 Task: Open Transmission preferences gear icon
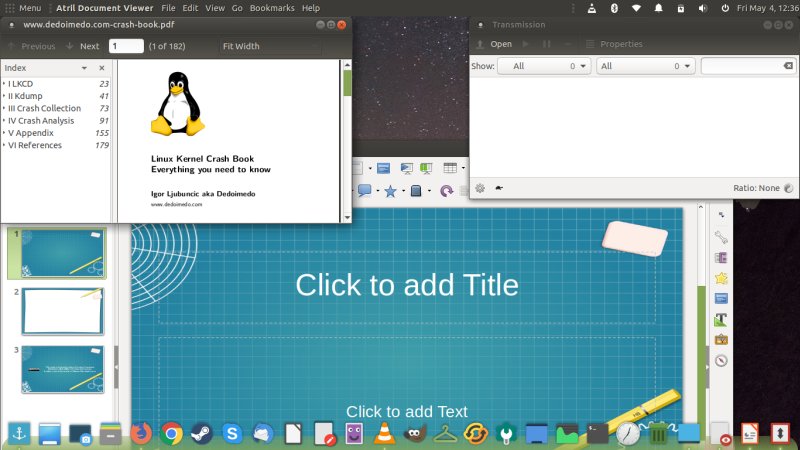point(480,188)
